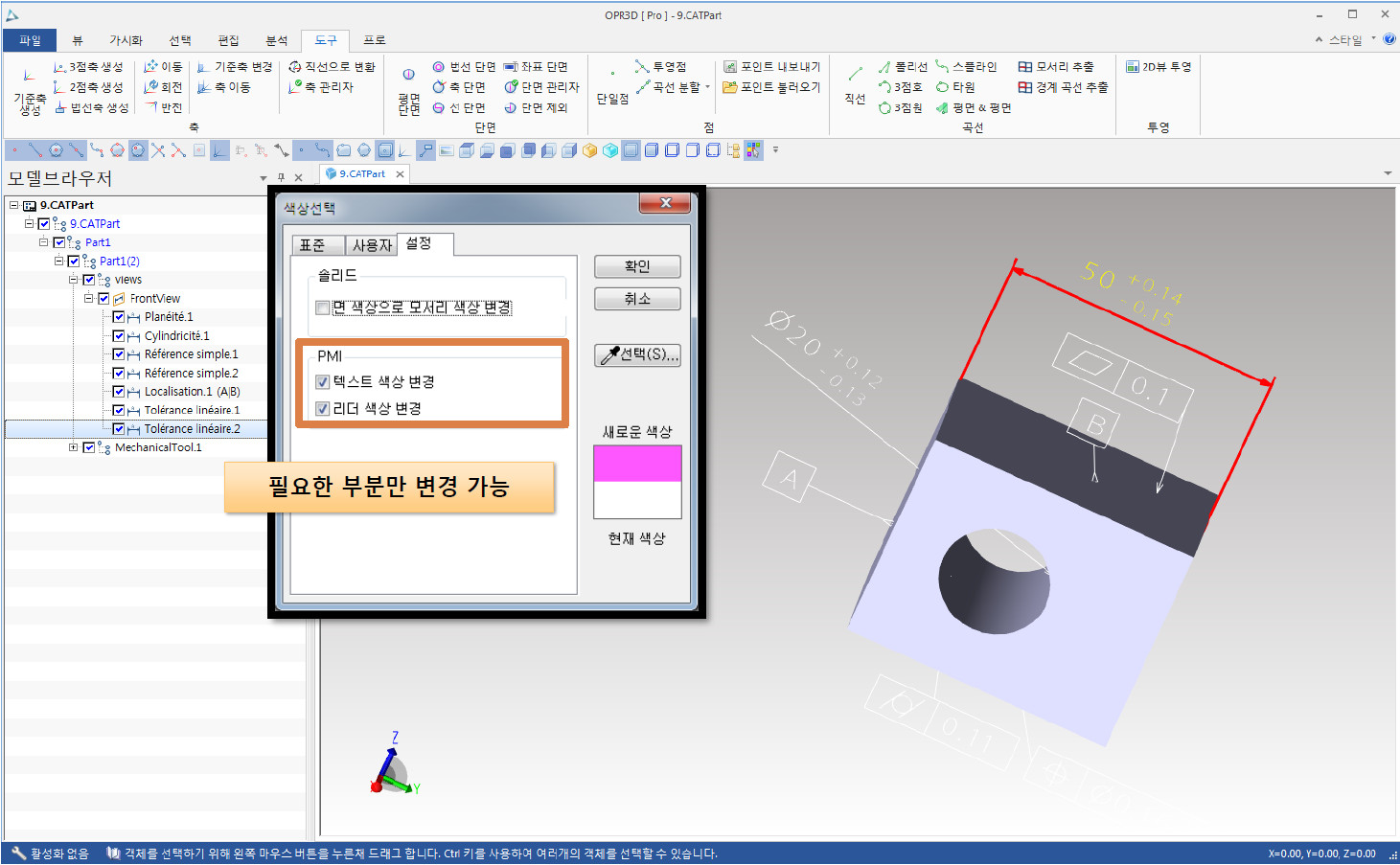Switch to the 표준 tab
The height and width of the screenshot is (865, 1400).
point(313,245)
